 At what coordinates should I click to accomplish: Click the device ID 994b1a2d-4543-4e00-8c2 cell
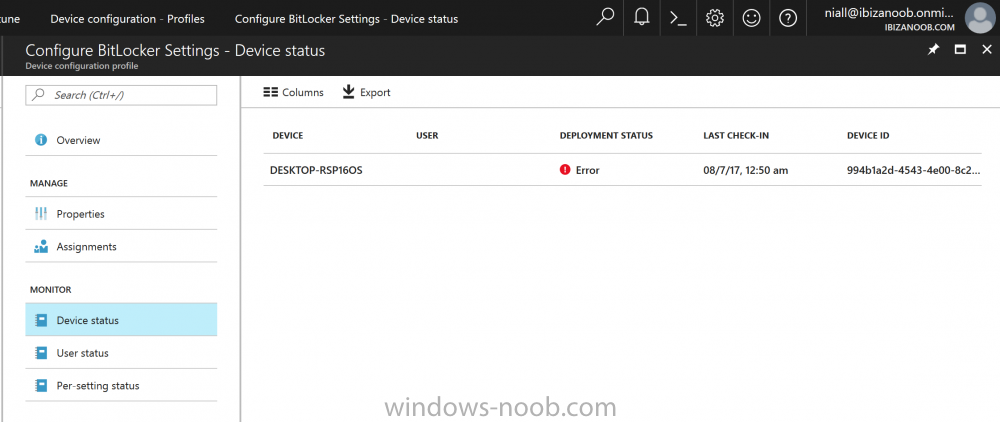tap(913, 170)
